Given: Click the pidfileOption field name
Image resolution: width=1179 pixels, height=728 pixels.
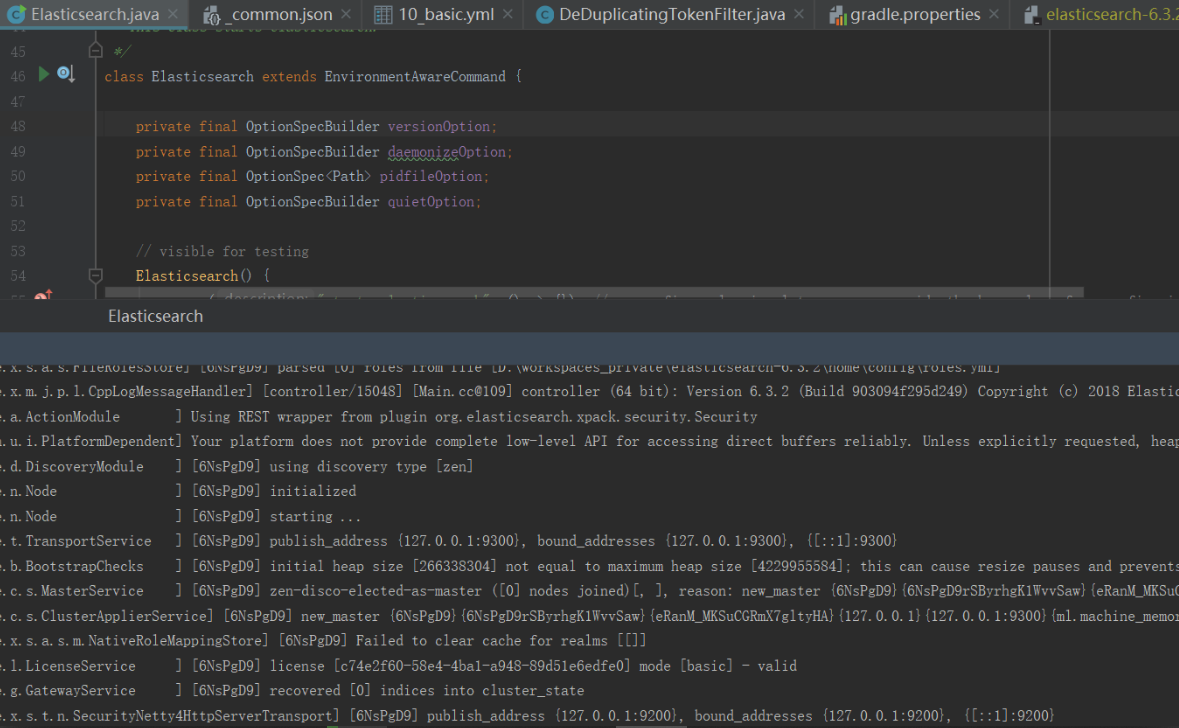Looking at the screenshot, I should [431, 177].
